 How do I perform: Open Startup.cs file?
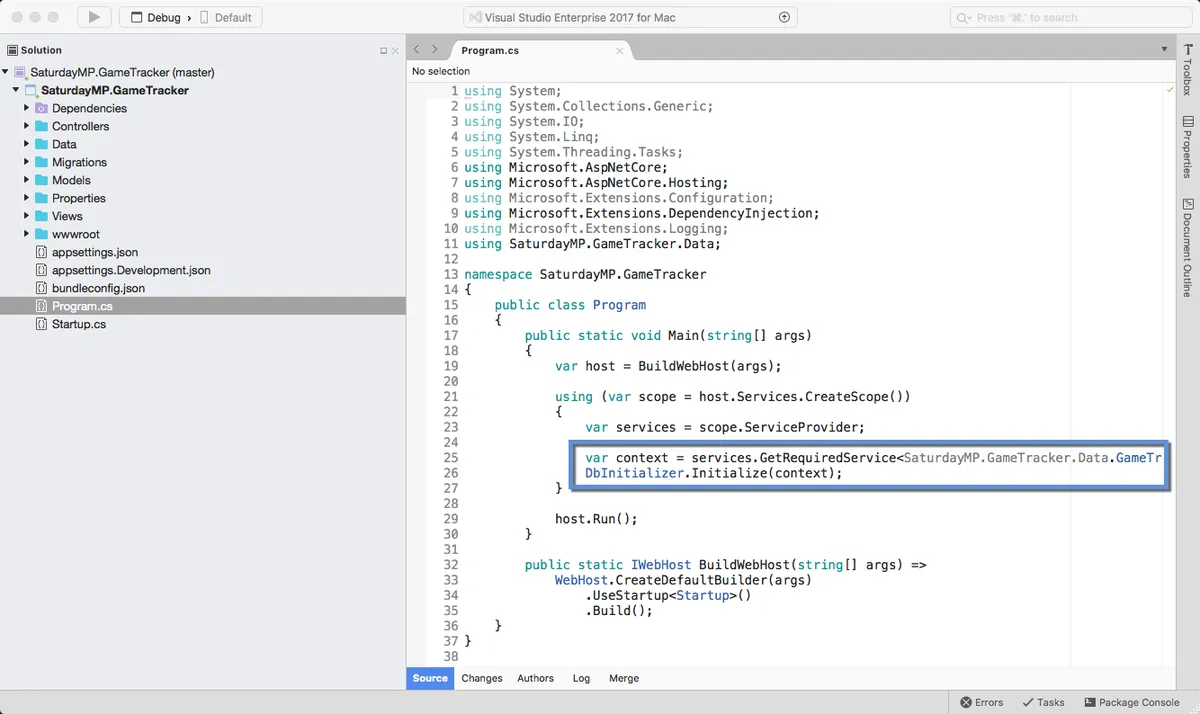click(79, 324)
